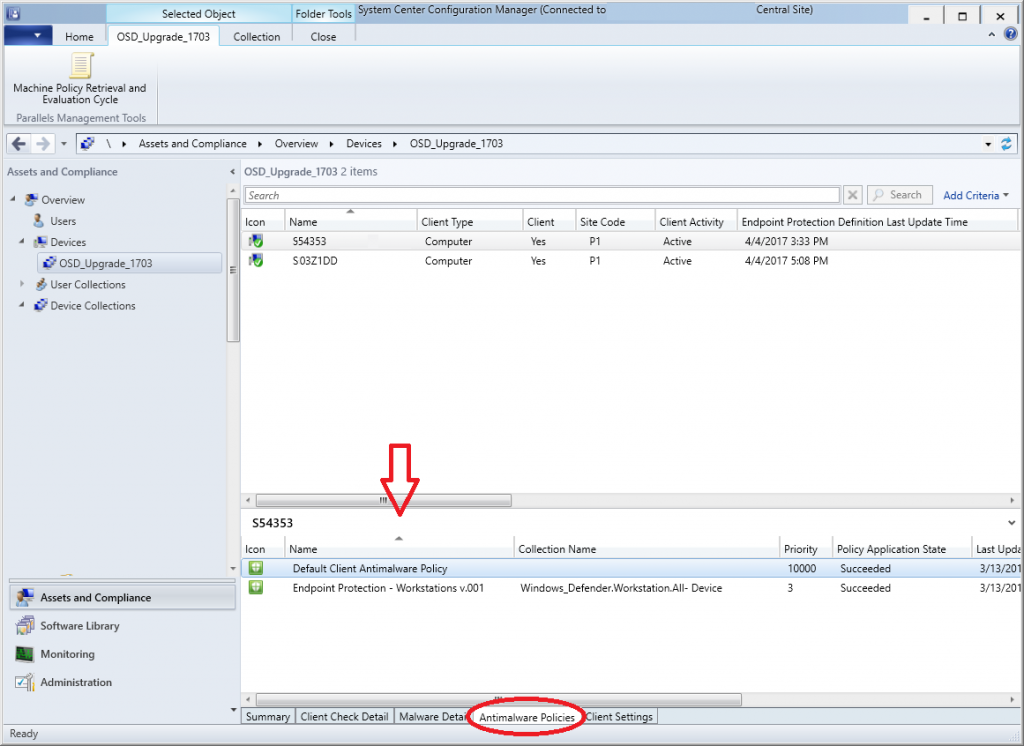Click the navigation tree vertical scrollbar
The image size is (1024, 746).
tap(232, 270)
